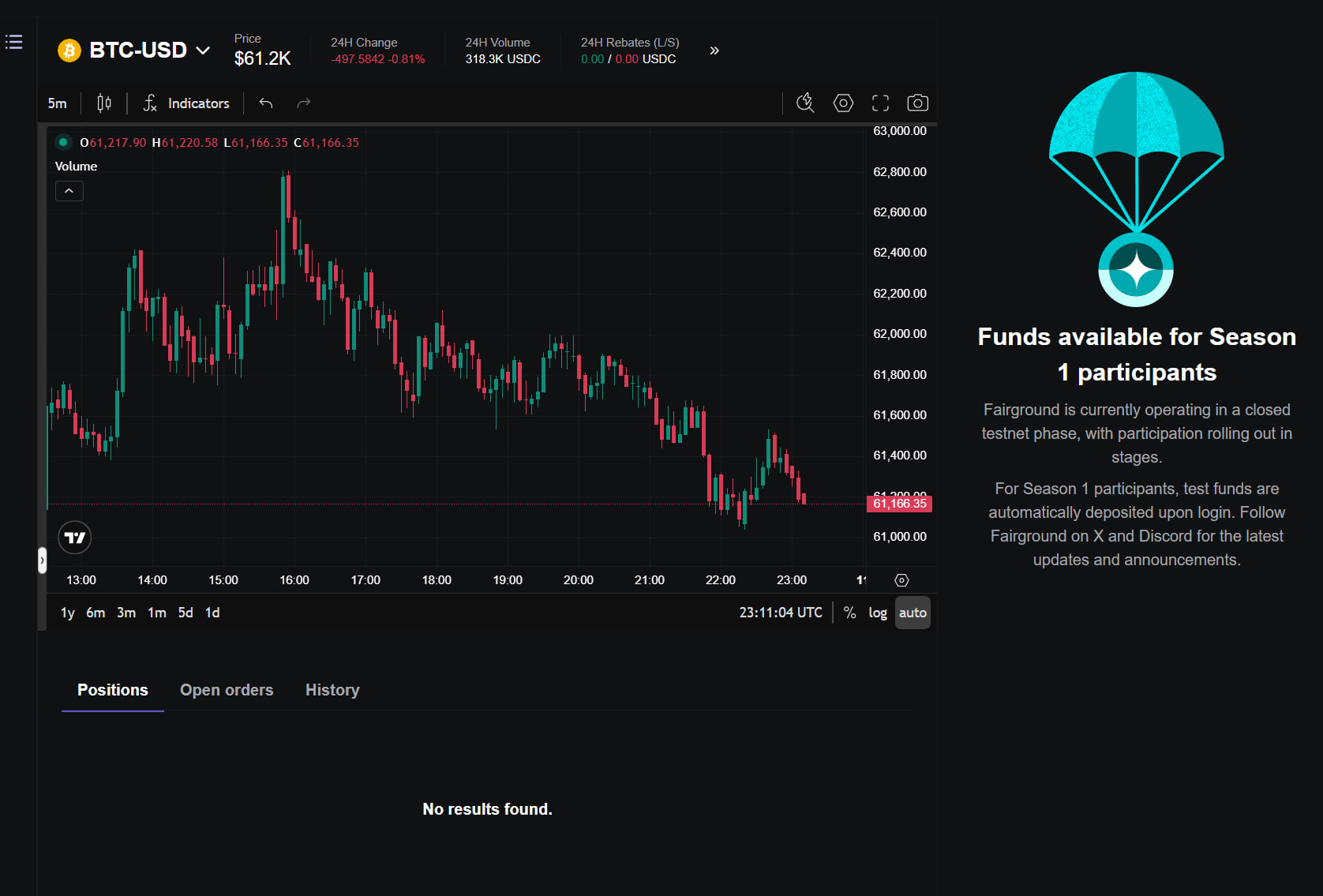Screen dimensions: 1323x896
Task: Open the Indicators menu
Action: coord(186,103)
